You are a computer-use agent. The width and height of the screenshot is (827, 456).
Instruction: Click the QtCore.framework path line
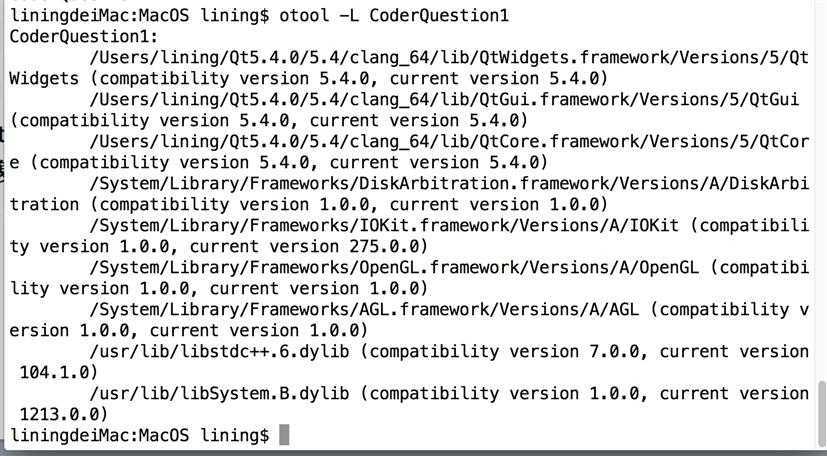click(x=449, y=141)
